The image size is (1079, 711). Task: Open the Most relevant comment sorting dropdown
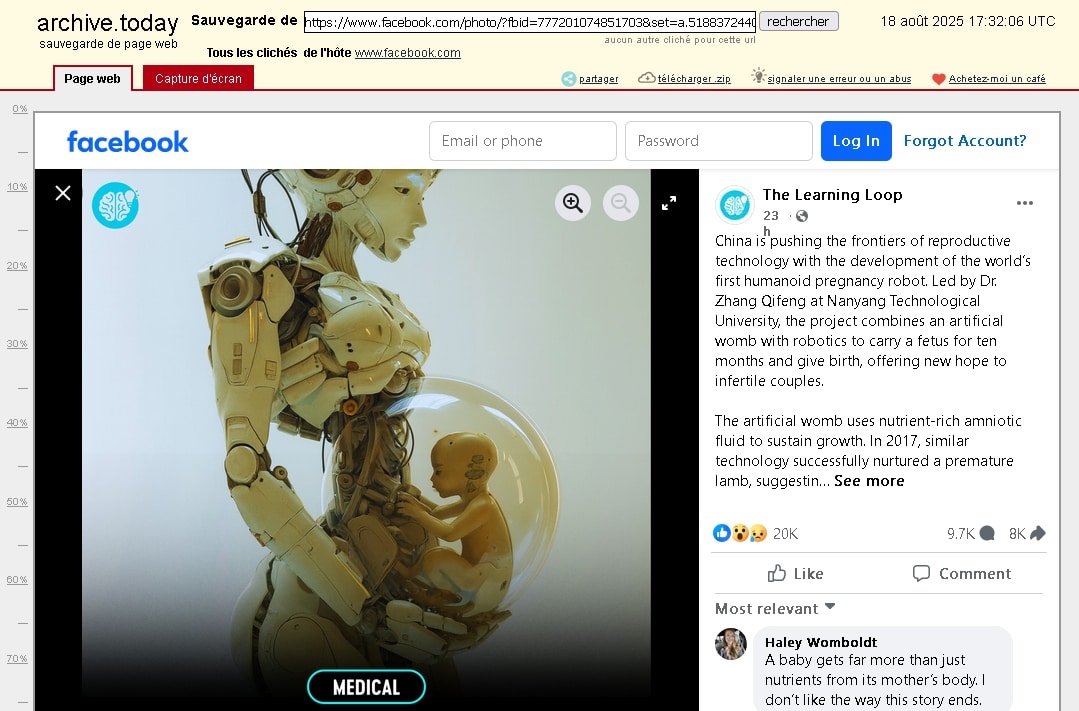[775, 608]
